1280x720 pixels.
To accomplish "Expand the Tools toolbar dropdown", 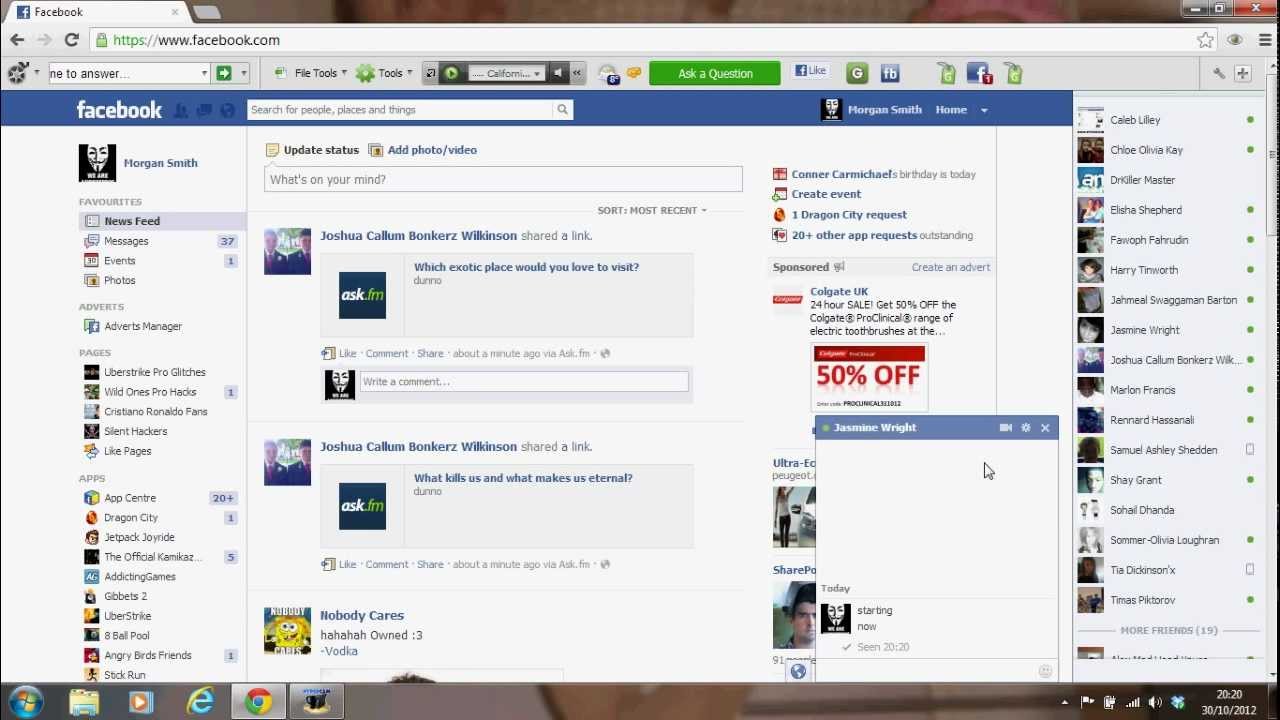I will [x=409, y=73].
